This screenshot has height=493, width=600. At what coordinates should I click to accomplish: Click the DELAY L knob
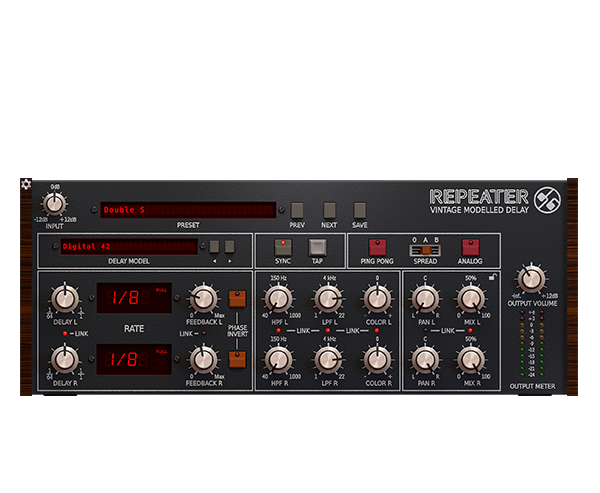point(65,299)
